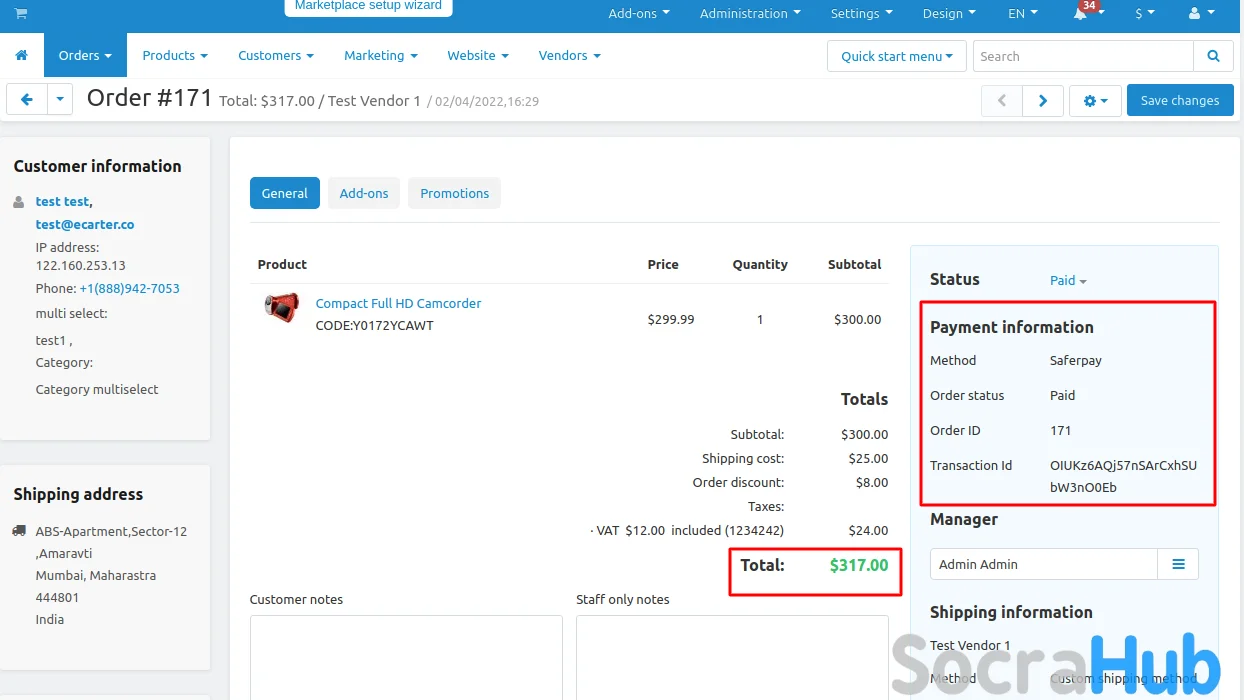
Task: Click the VAT $12.00 included line
Action: pos(687,531)
